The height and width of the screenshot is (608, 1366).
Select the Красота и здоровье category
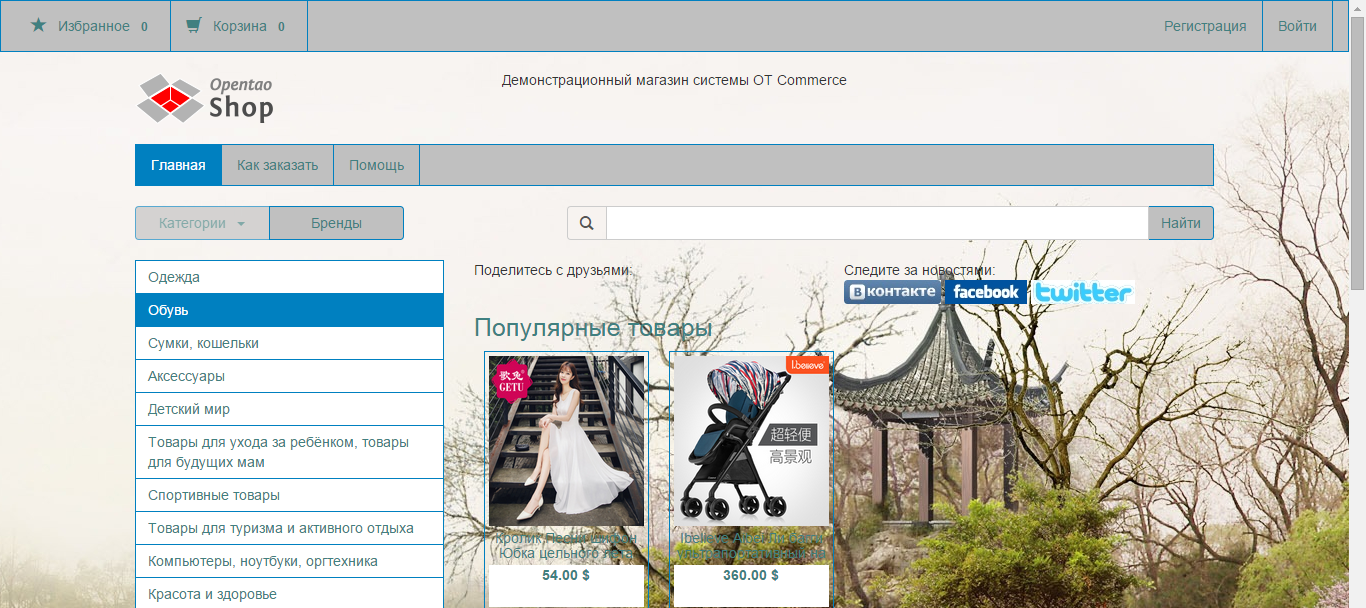coord(289,594)
